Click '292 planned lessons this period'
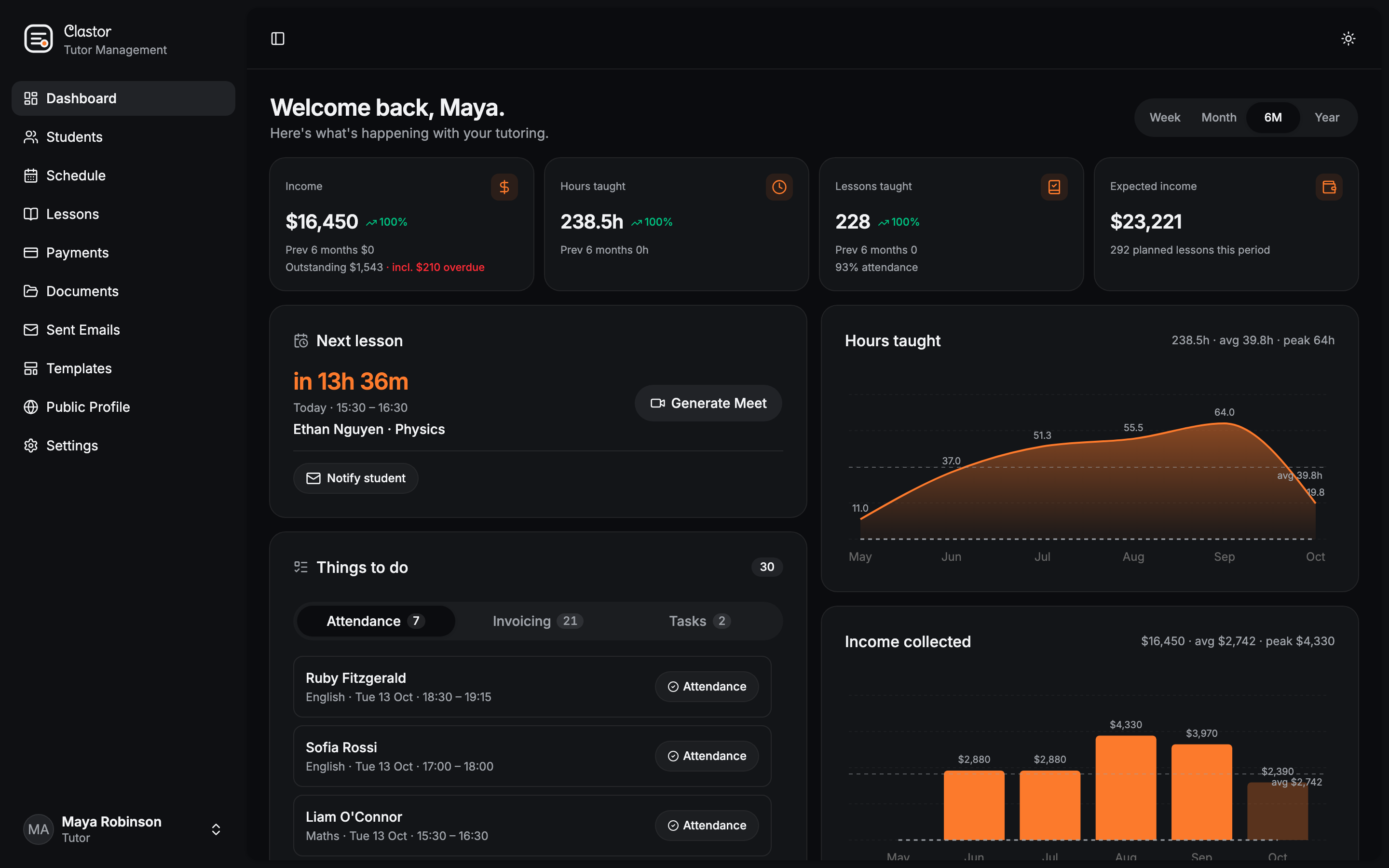Image resolution: width=1389 pixels, height=868 pixels. (x=1190, y=250)
